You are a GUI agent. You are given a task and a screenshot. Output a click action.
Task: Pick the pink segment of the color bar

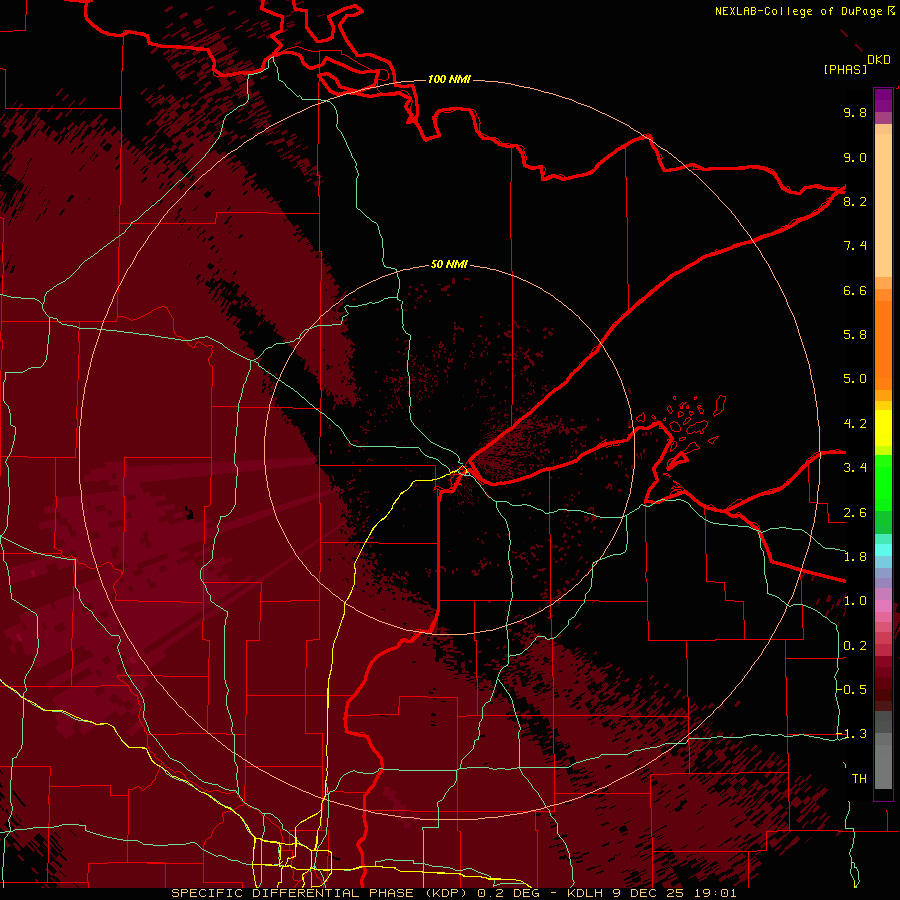(x=883, y=606)
